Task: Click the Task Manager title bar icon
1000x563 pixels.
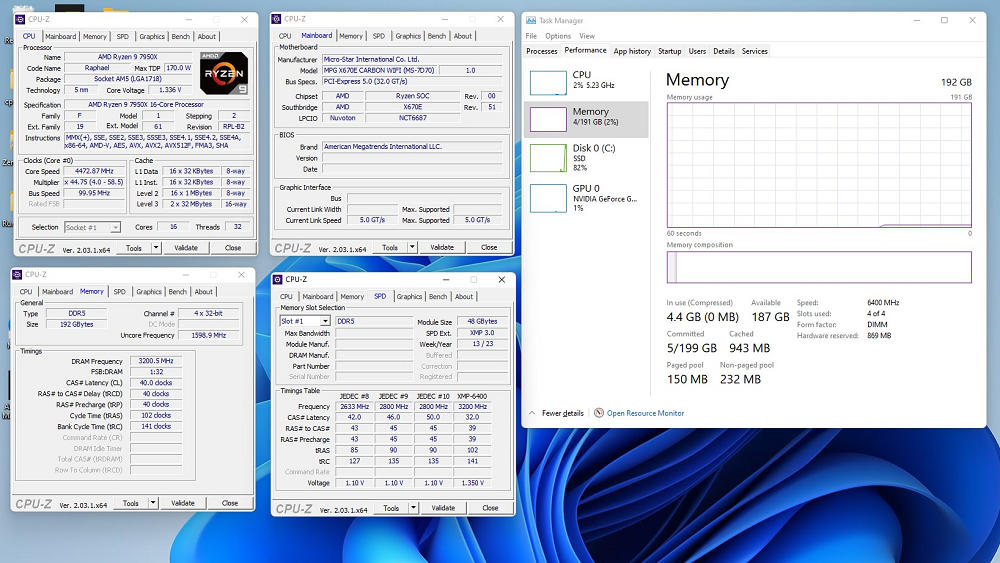Action: 531,20
